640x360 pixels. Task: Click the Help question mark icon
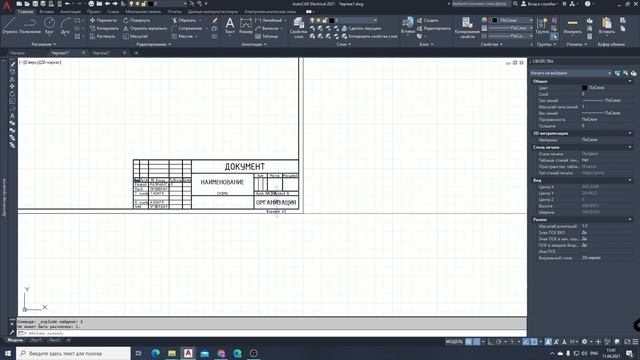point(587,4)
